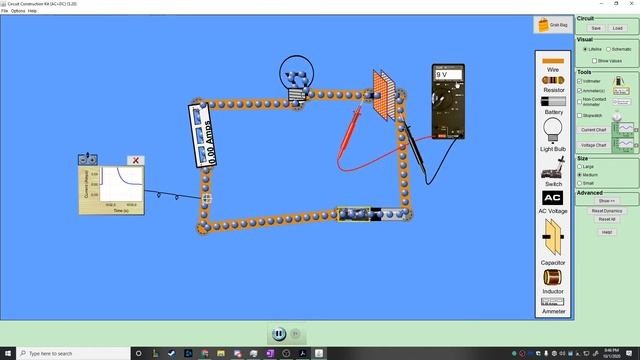Click the Load circuit button
Image resolution: width=640 pixels, height=360 pixels.
coord(618,28)
